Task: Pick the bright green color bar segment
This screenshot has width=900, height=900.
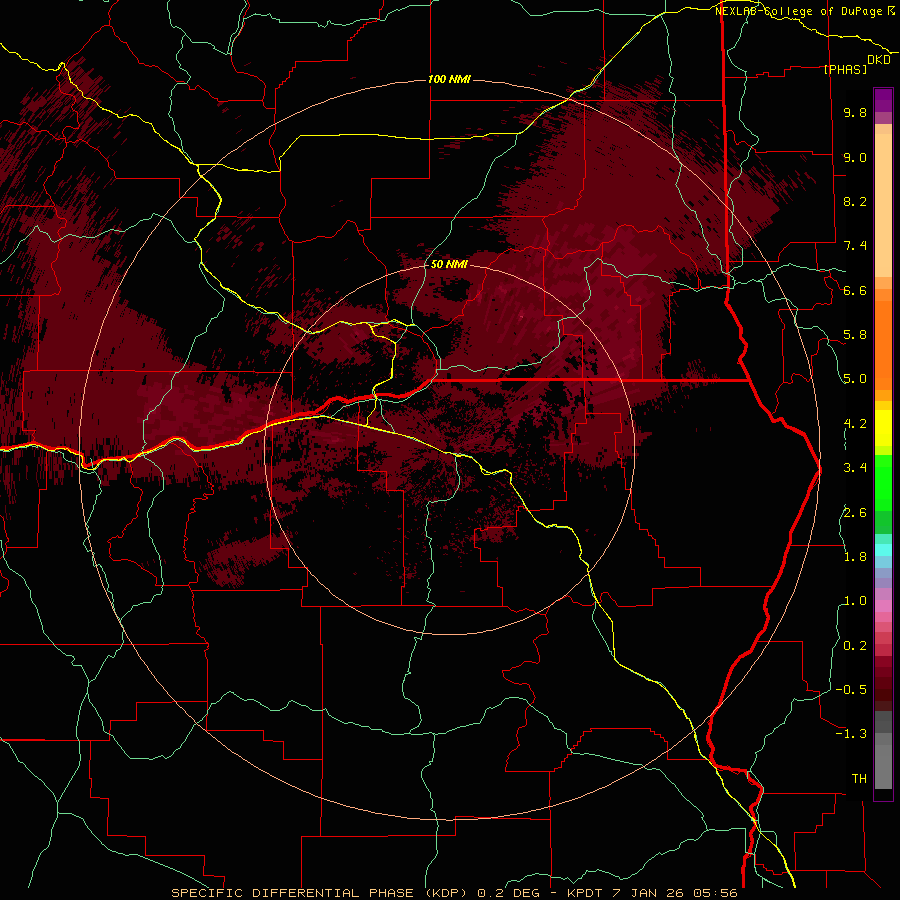Action: coord(883,483)
